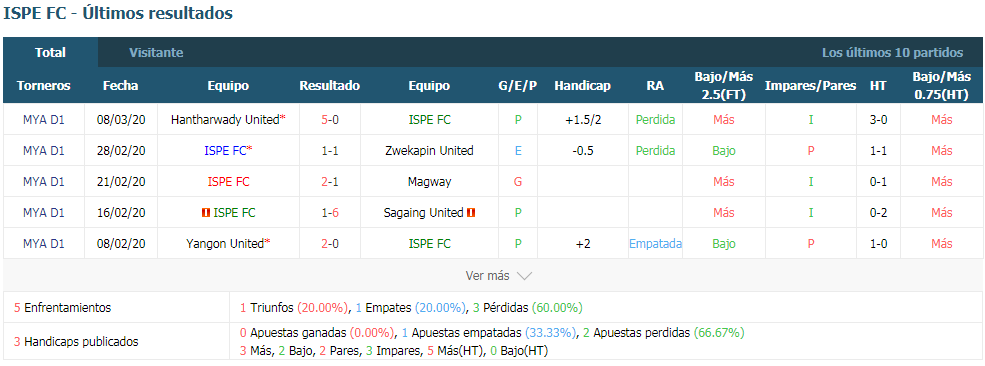Click red card icon after Sagaing United
Image resolution: width=985 pixels, height=366 pixels.
471,213
